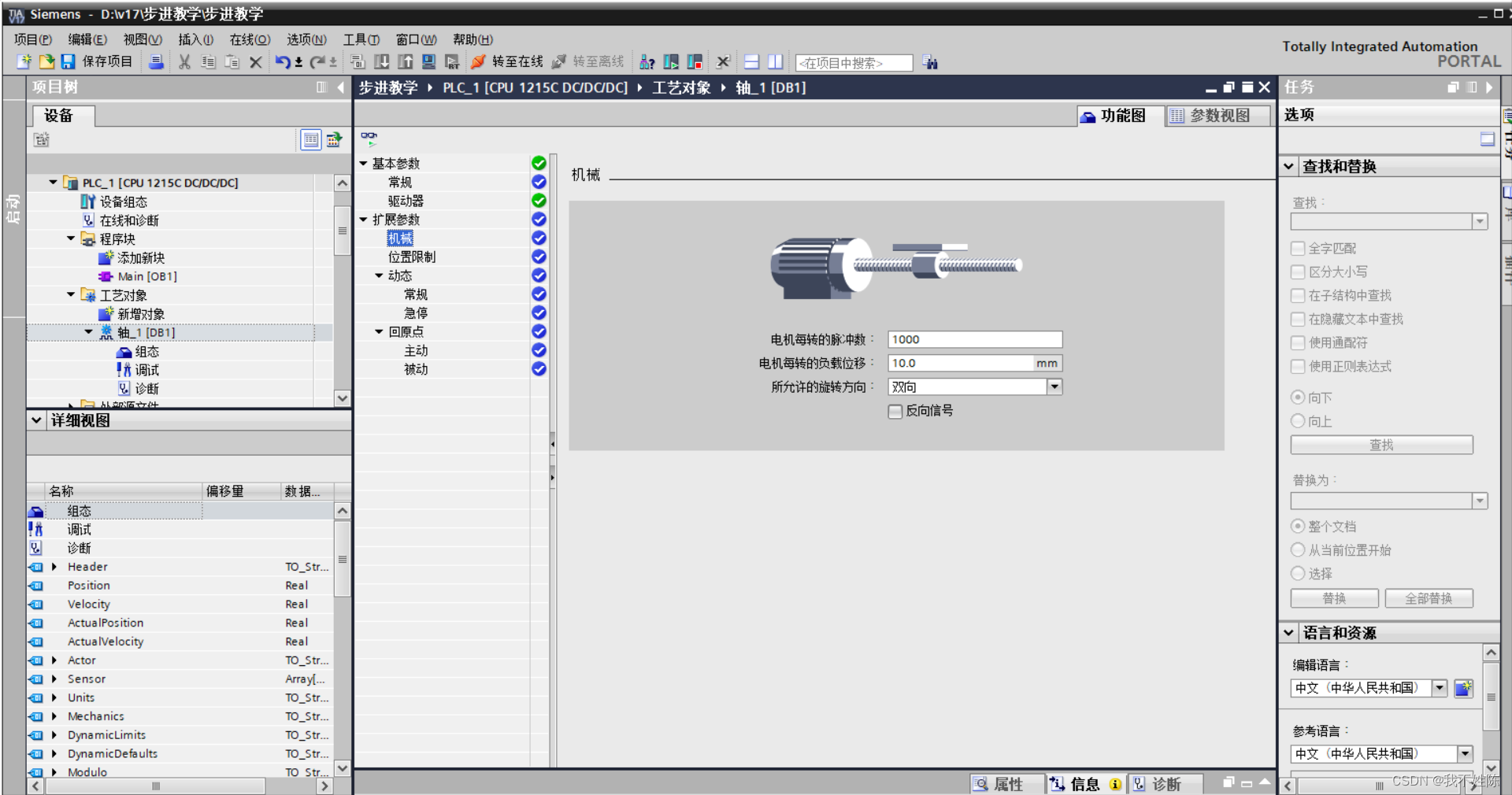Open 调试 under 轴_1 in project tree
Image resolution: width=1512 pixels, height=795 pixels.
tap(145, 369)
